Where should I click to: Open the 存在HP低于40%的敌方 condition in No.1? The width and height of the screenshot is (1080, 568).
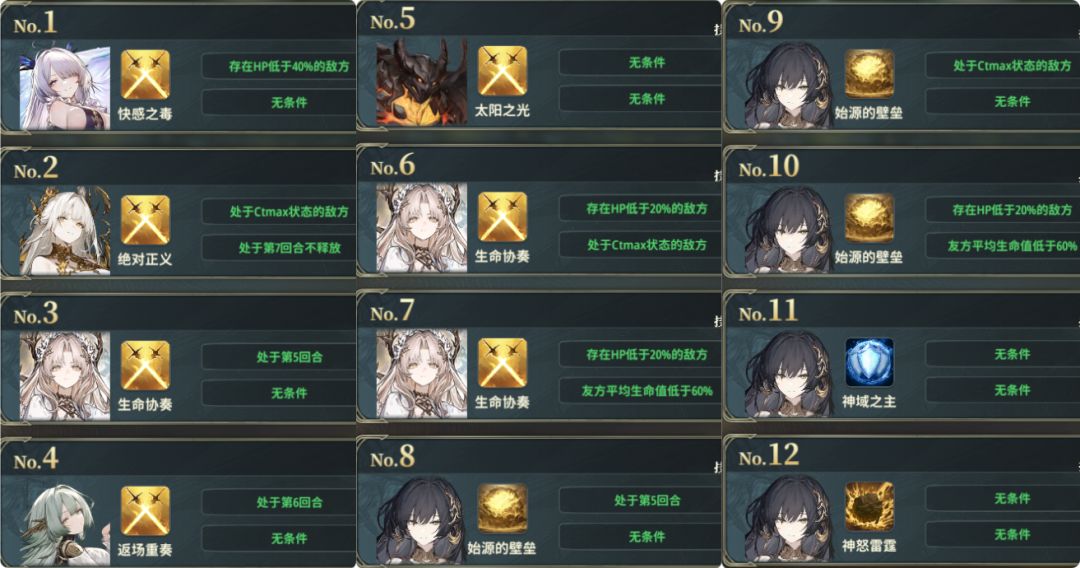pyautogui.click(x=279, y=66)
